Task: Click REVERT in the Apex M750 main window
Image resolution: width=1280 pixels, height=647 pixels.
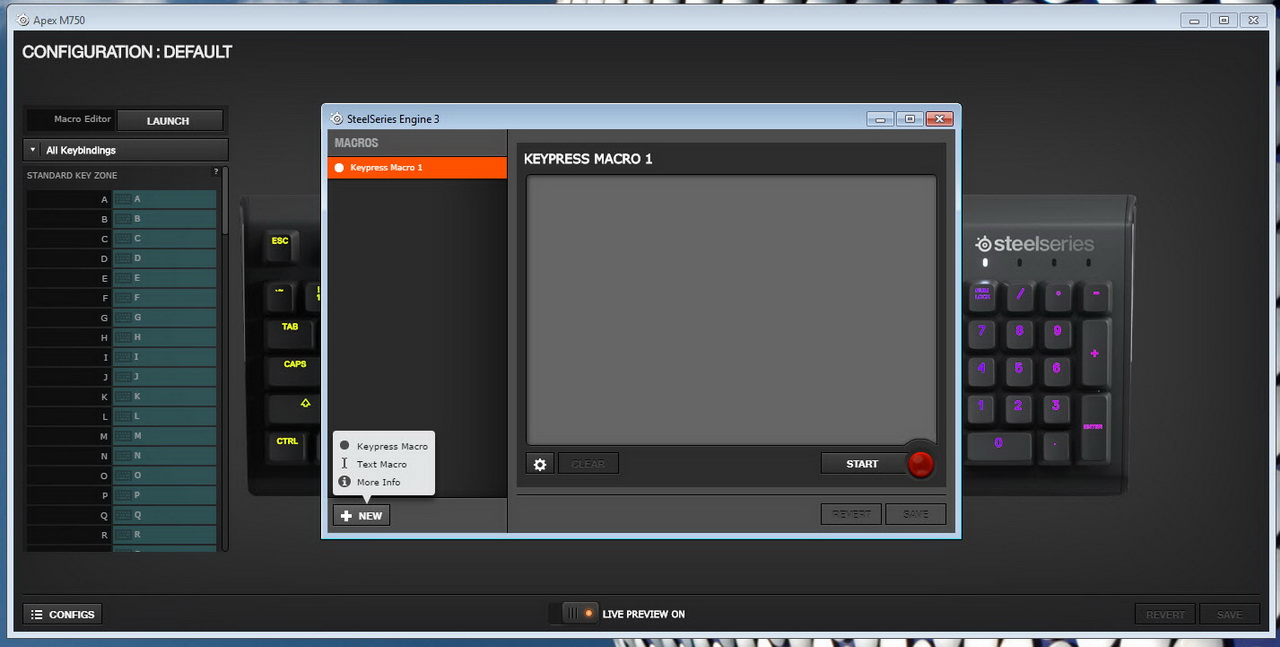Action: [1165, 614]
